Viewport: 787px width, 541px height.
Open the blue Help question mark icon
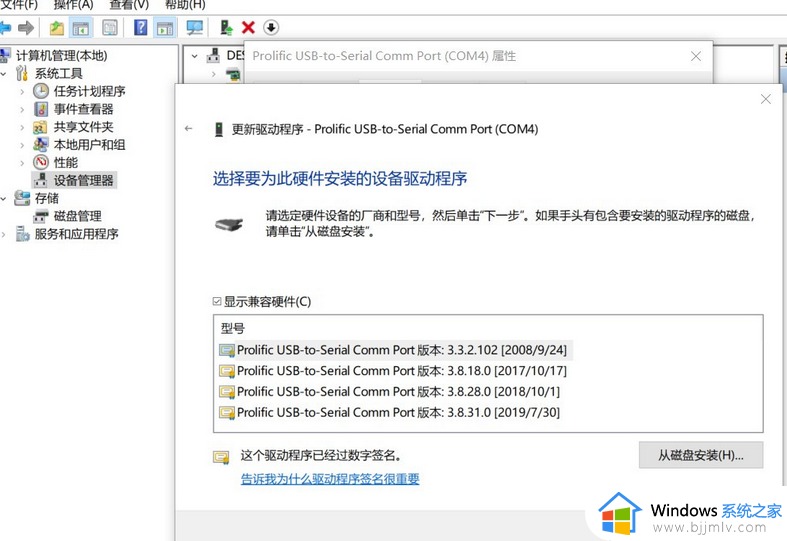coord(141,27)
